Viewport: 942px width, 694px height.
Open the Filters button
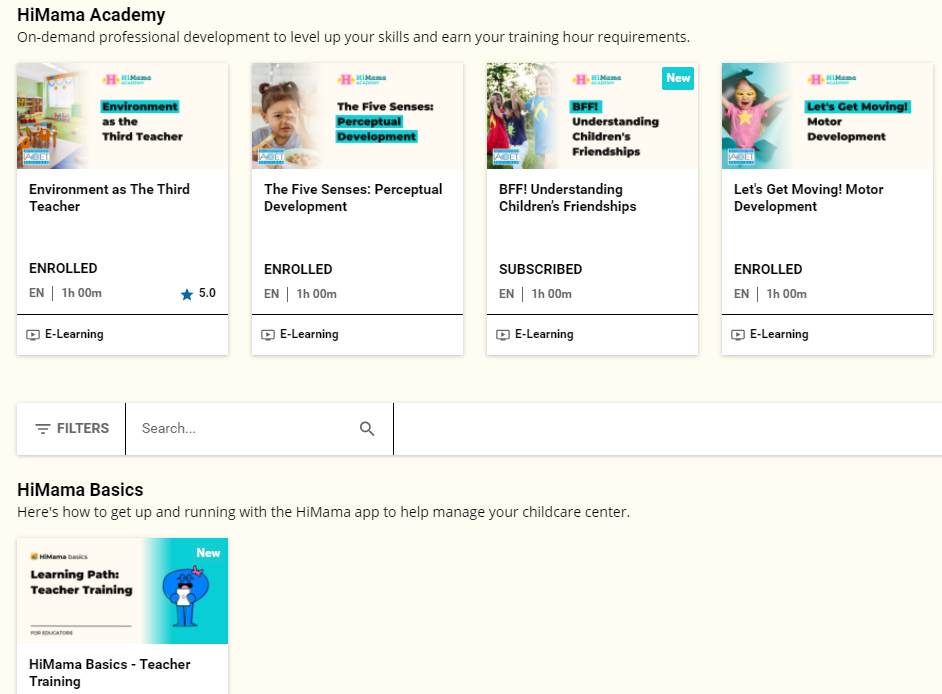pyautogui.click(x=71, y=429)
